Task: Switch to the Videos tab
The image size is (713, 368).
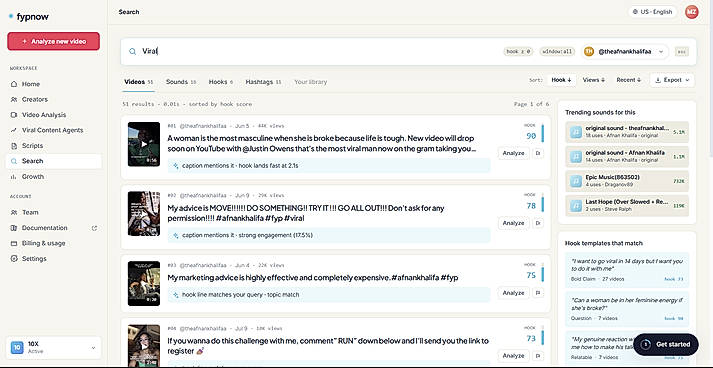Action: pyautogui.click(x=139, y=82)
